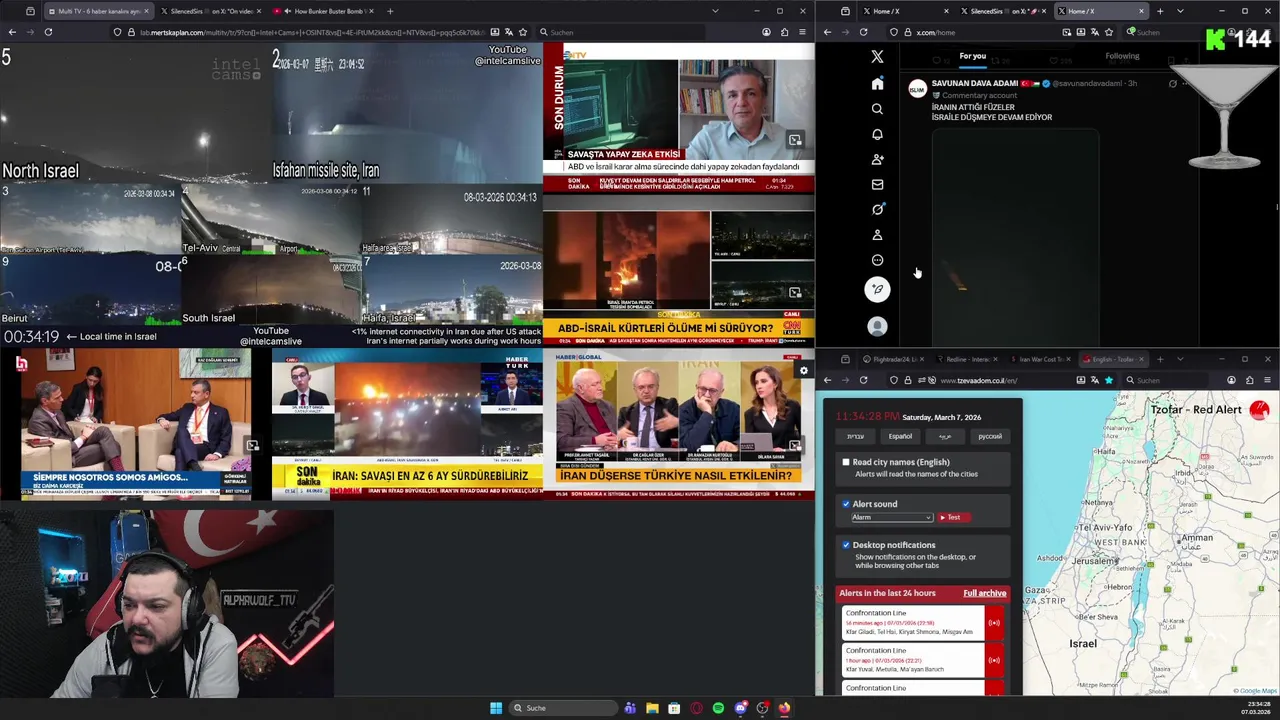Click the Windows Start button
The height and width of the screenshot is (720, 1280).
[496, 708]
